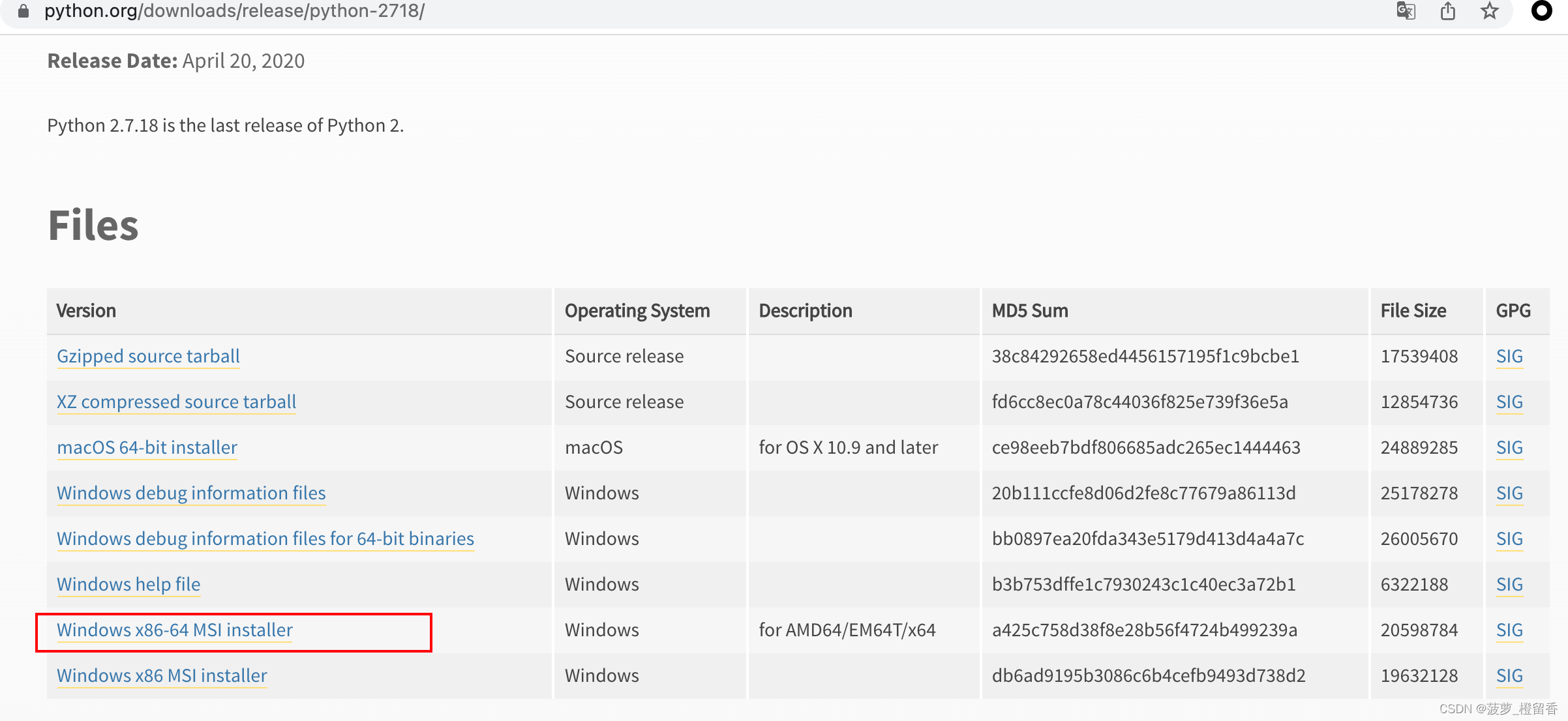Open Windows debug information files link
This screenshot has width=1568, height=721.
pos(191,493)
